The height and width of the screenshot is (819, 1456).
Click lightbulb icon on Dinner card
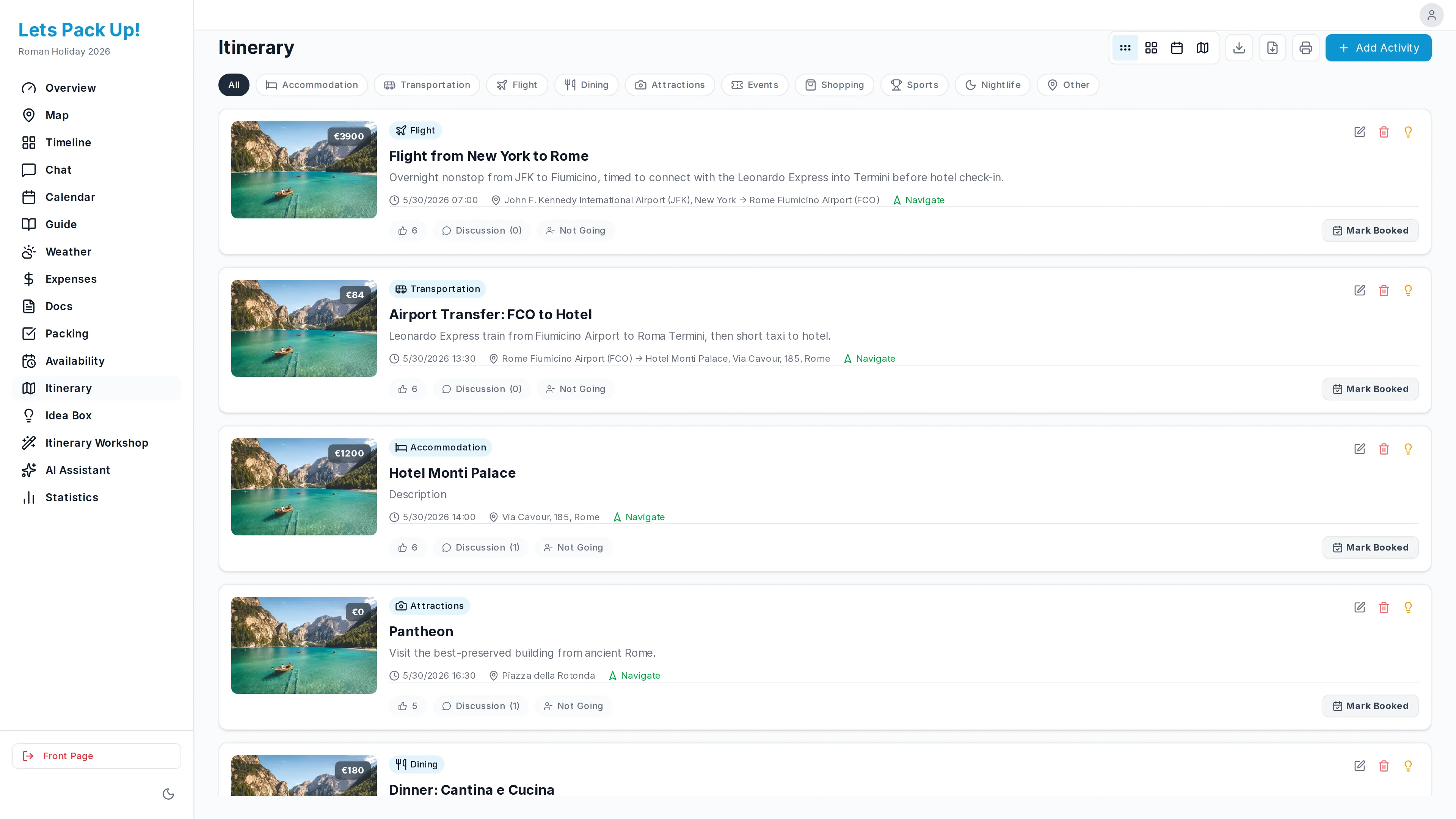(1408, 766)
